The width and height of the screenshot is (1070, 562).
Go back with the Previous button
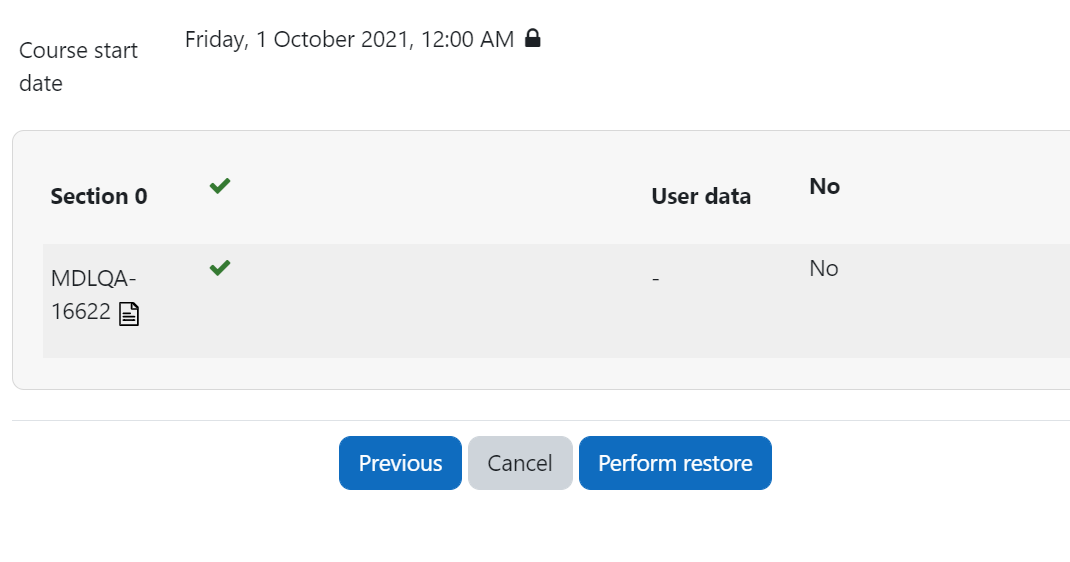[401, 463]
